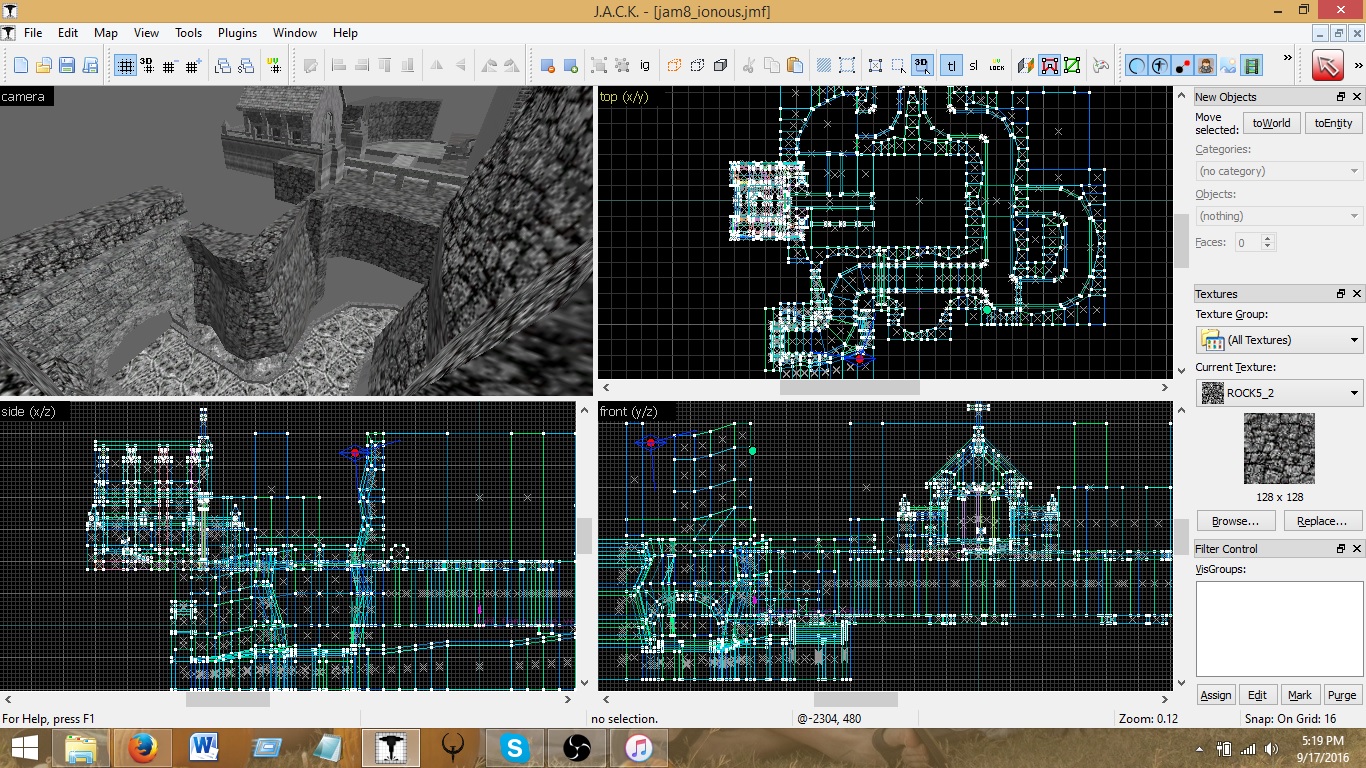Open the Plugins menu
Image resolution: width=1366 pixels, height=768 pixels.
click(x=237, y=33)
